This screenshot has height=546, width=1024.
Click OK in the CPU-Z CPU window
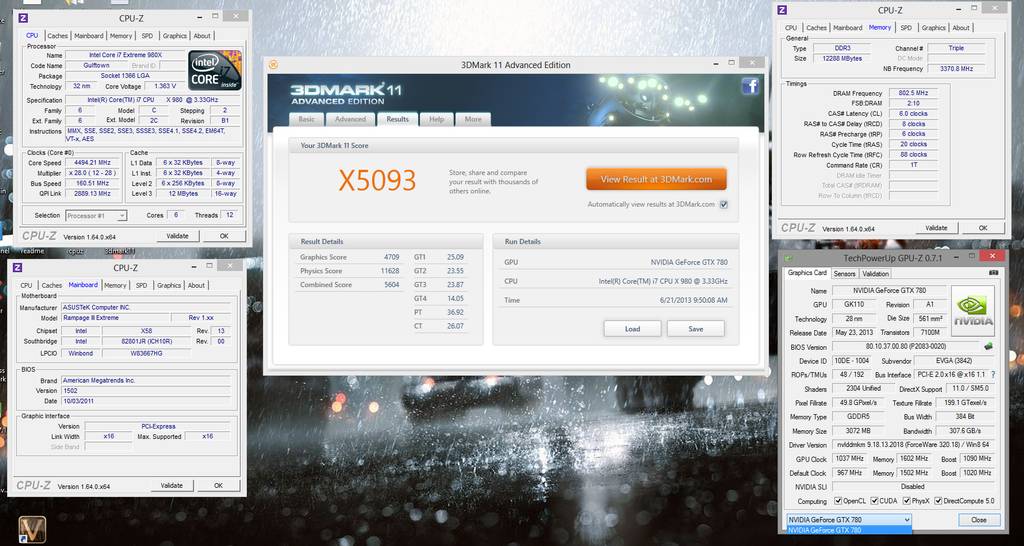pyautogui.click(x=224, y=236)
